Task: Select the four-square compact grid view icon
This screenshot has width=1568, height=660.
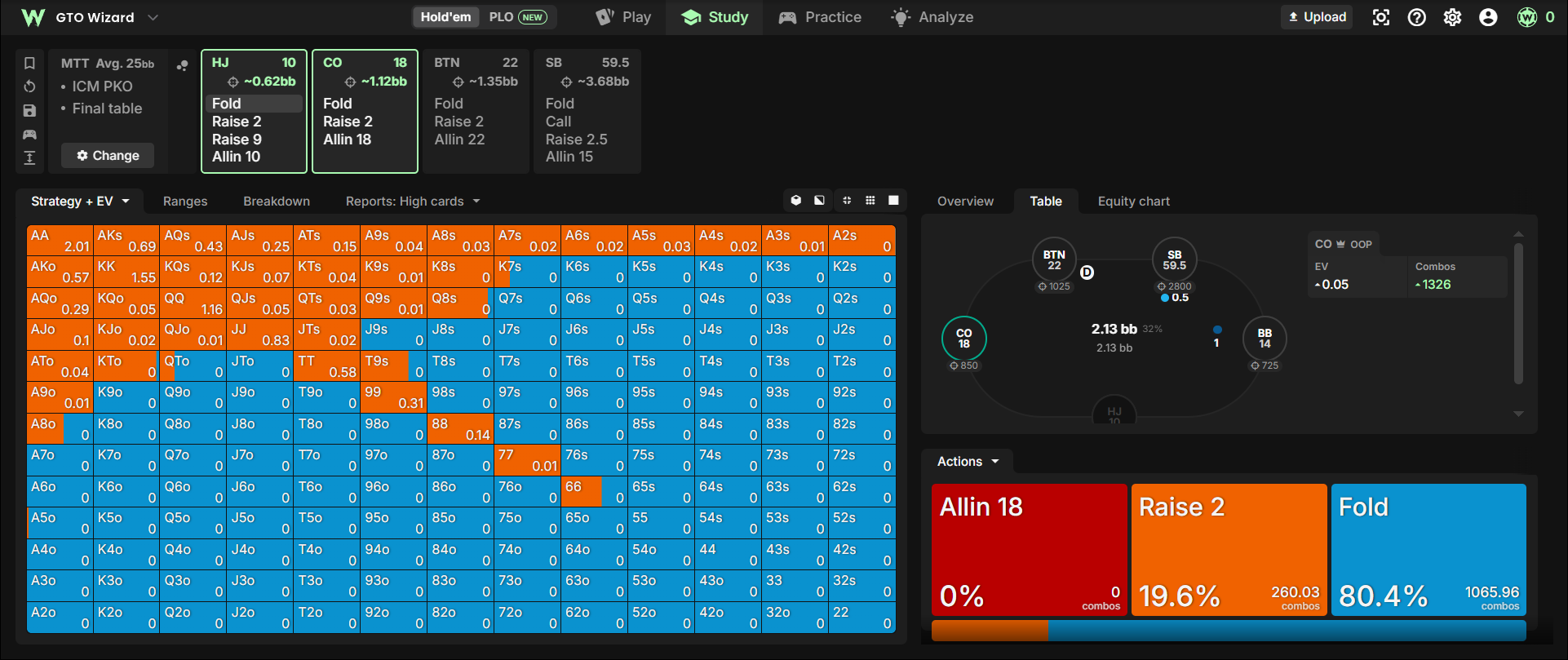Action: pyautogui.click(x=847, y=200)
